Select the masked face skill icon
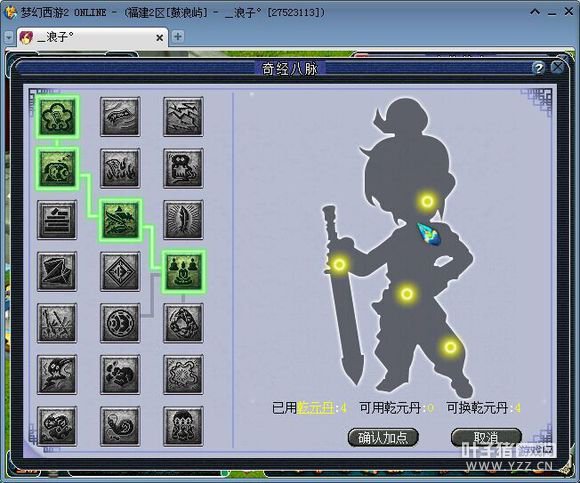The height and width of the screenshot is (483, 580). pos(183,168)
